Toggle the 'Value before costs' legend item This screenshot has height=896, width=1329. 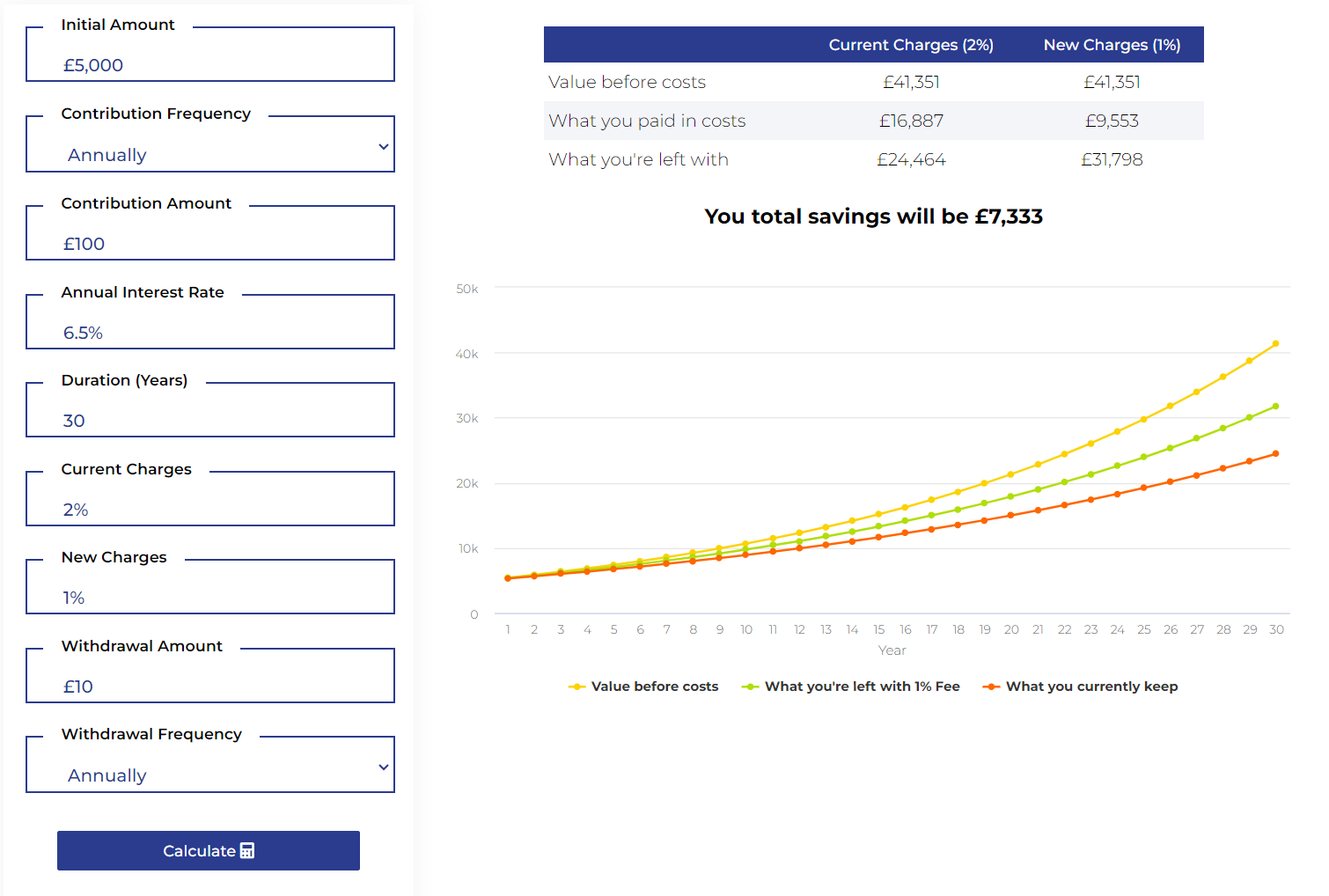tap(643, 687)
